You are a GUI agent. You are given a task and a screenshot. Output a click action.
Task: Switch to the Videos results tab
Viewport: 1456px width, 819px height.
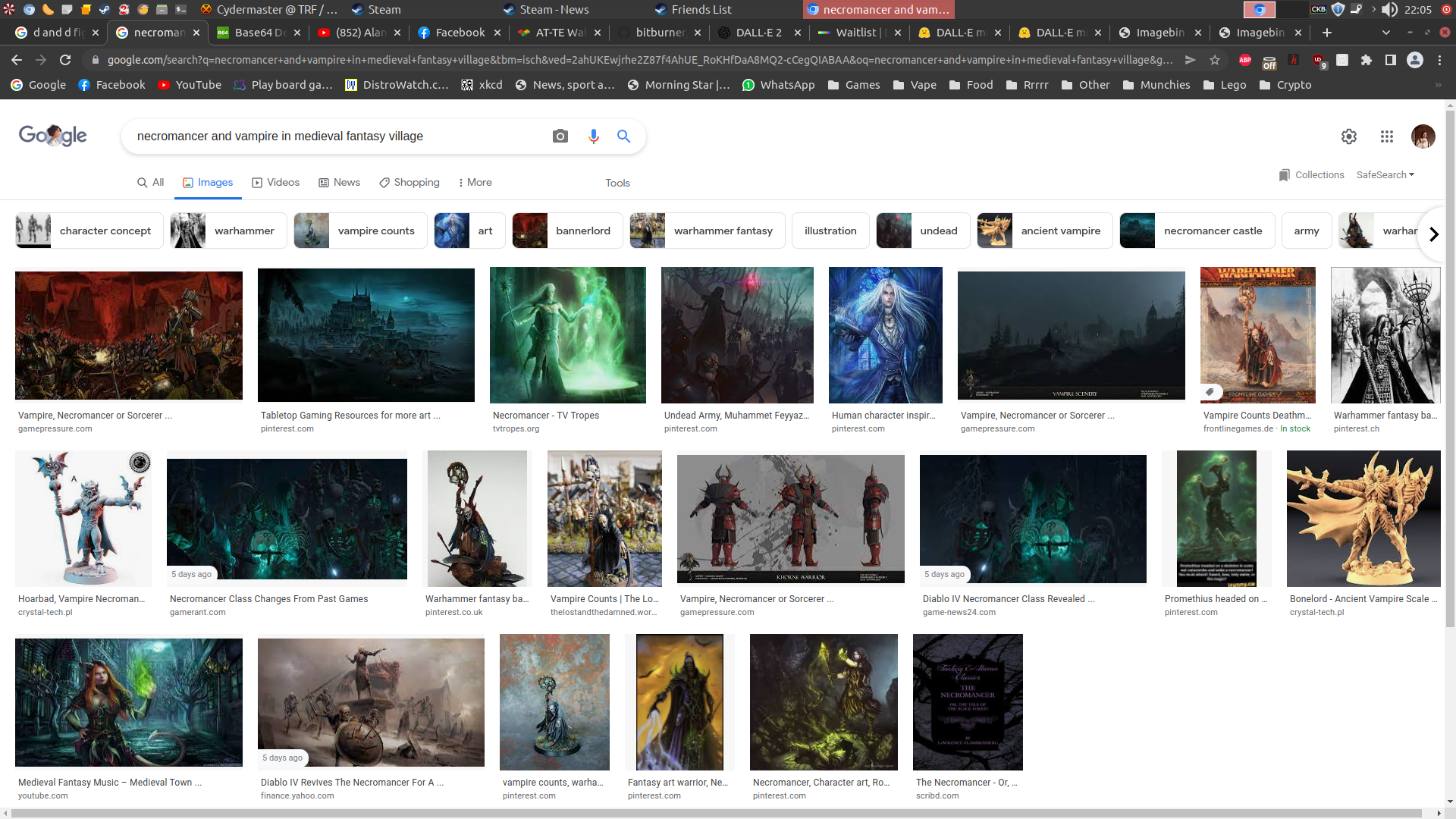click(275, 183)
